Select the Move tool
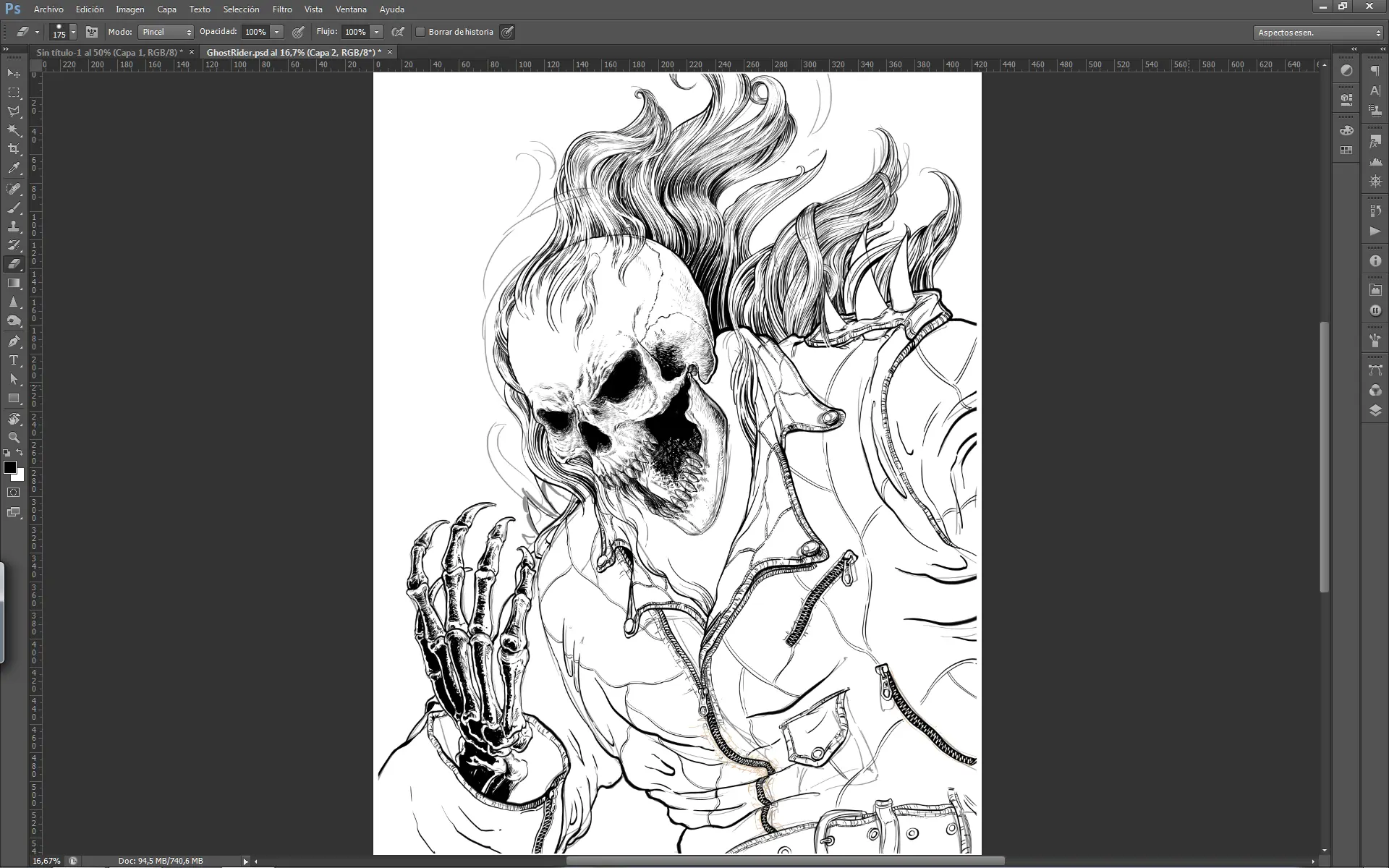 [x=14, y=73]
